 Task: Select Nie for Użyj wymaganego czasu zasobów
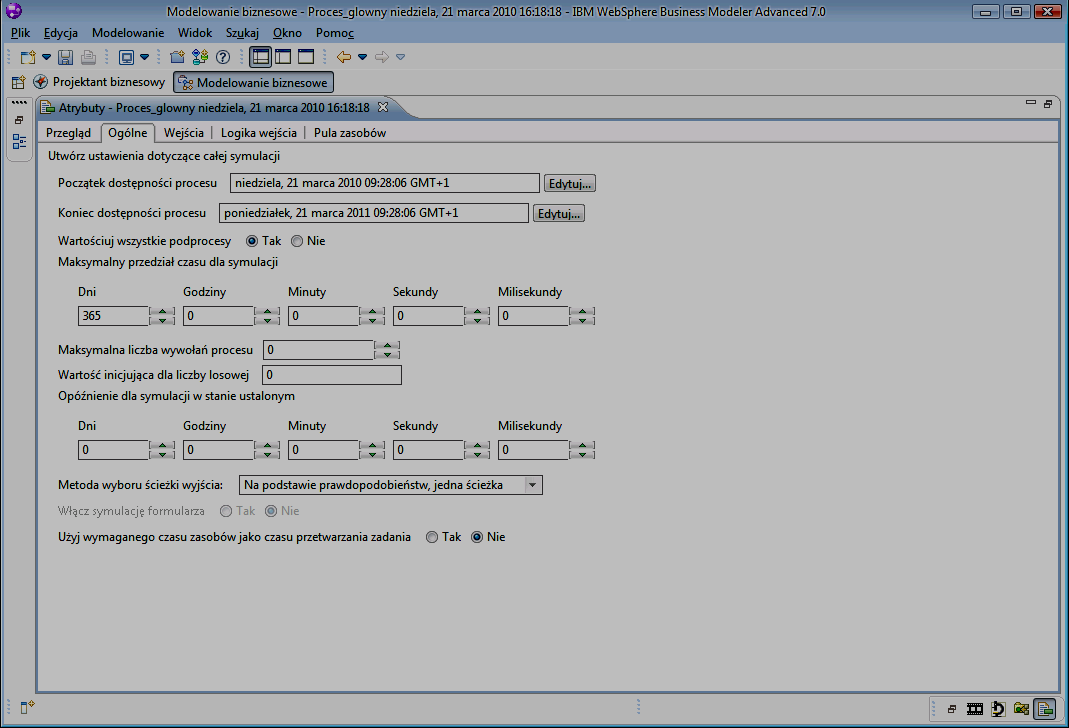click(x=477, y=537)
